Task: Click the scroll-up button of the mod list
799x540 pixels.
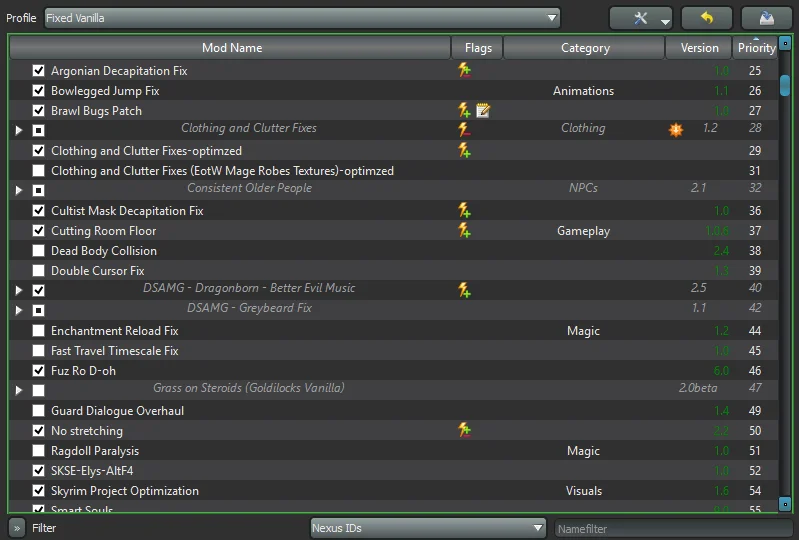Action: tap(785, 43)
